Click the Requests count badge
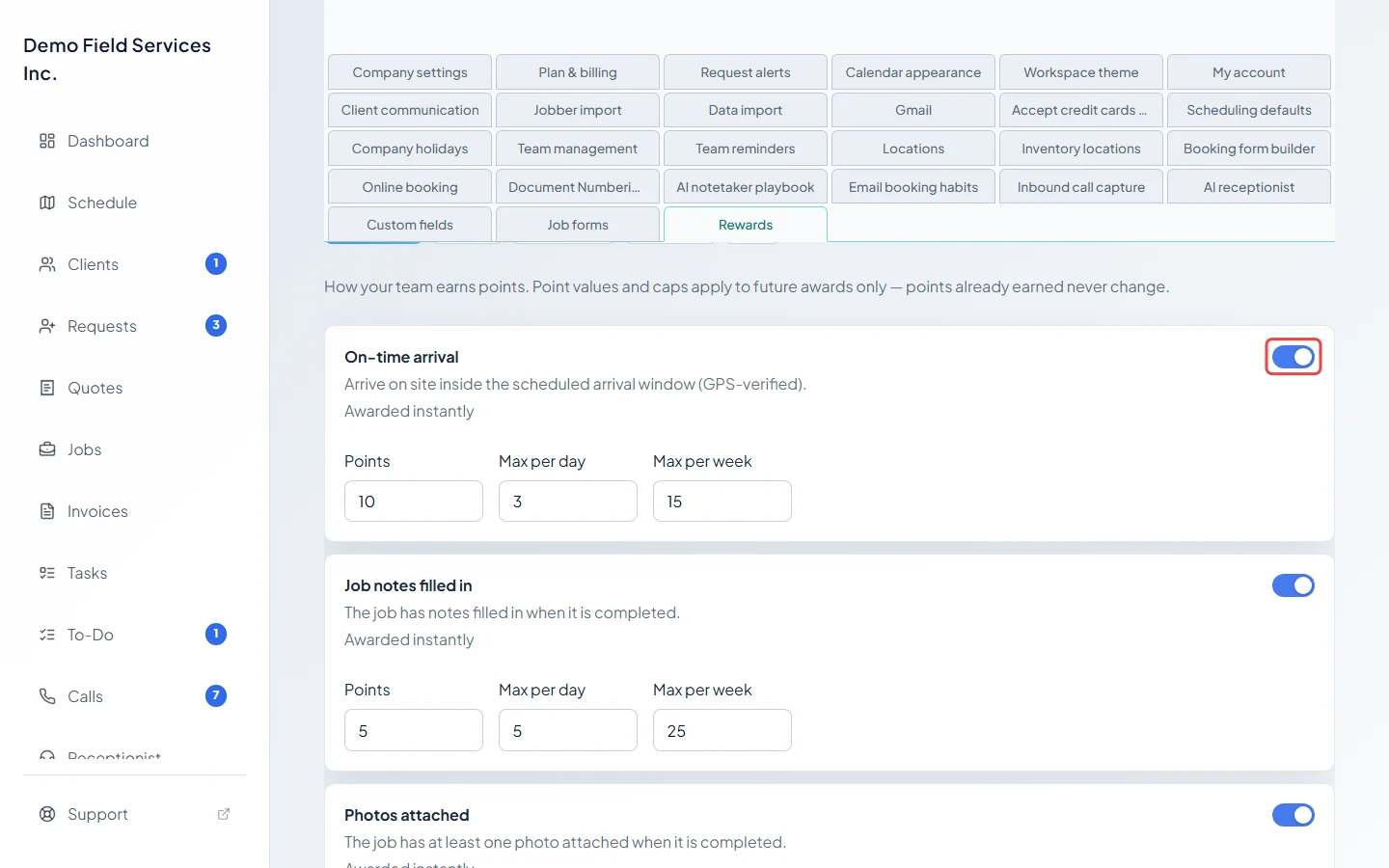Screen dimensions: 1389x868 coord(216,325)
